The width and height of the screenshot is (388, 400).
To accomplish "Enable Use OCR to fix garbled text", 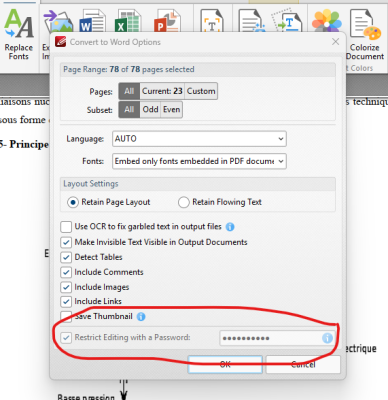I will [x=66, y=227].
